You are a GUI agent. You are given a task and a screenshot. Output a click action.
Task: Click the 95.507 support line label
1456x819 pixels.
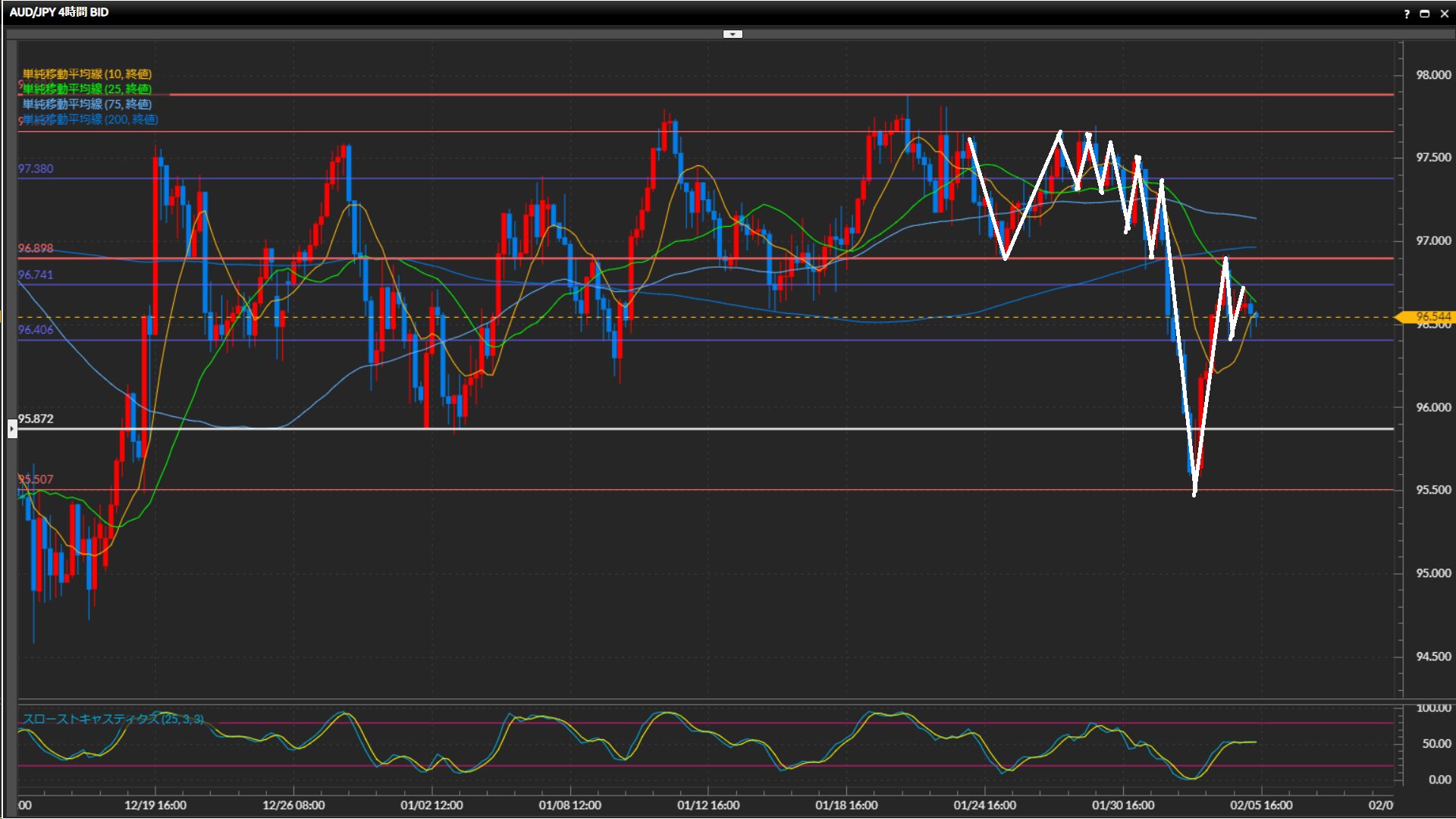[x=36, y=479]
